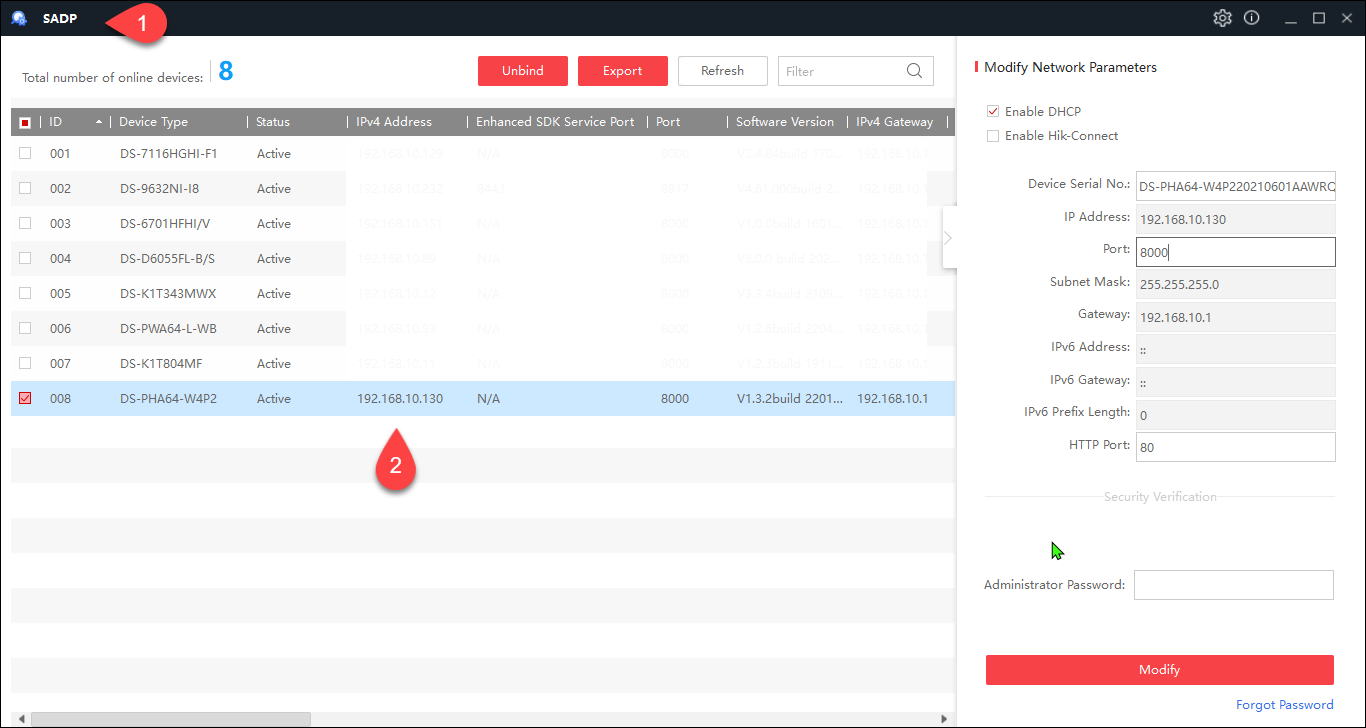Click the IP Address field in side panel
The width and height of the screenshot is (1366, 728).
click(1236, 219)
